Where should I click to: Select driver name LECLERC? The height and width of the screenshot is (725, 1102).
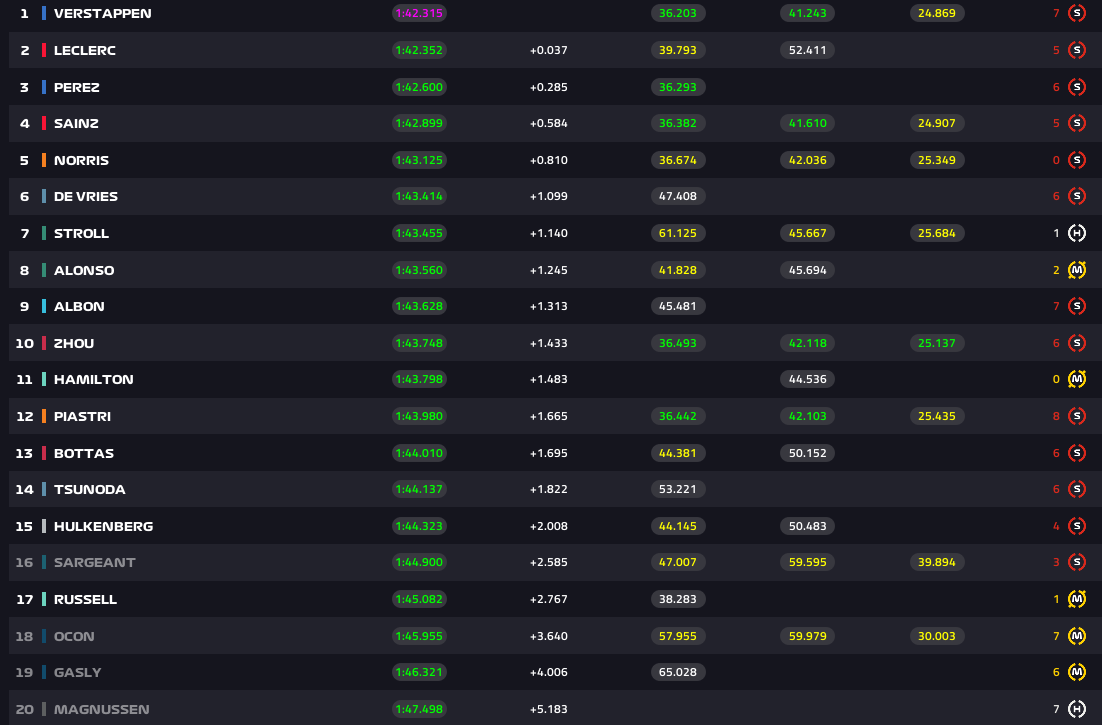click(x=85, y=50)
